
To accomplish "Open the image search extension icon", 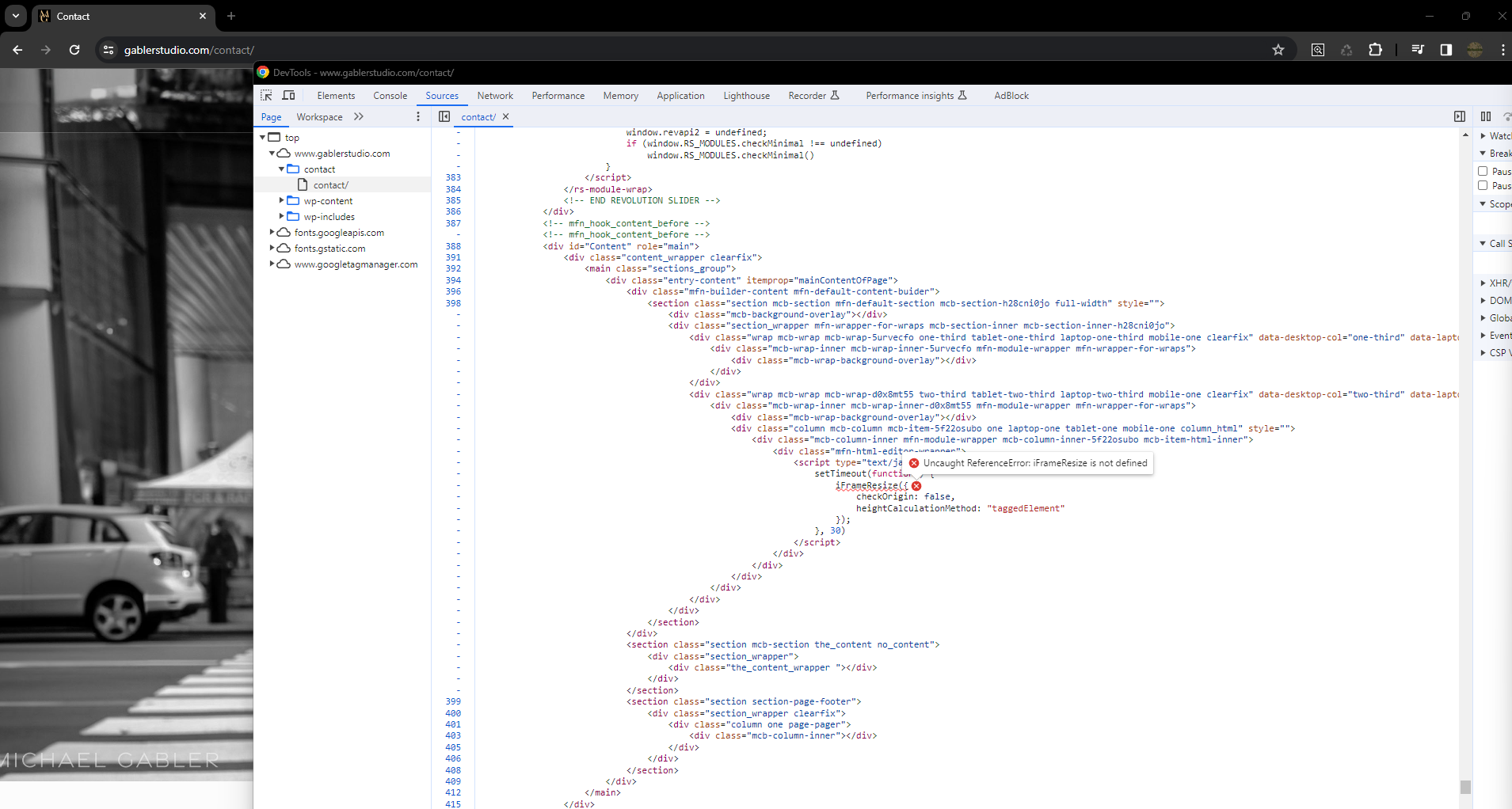I will (x=1318, y=50).
